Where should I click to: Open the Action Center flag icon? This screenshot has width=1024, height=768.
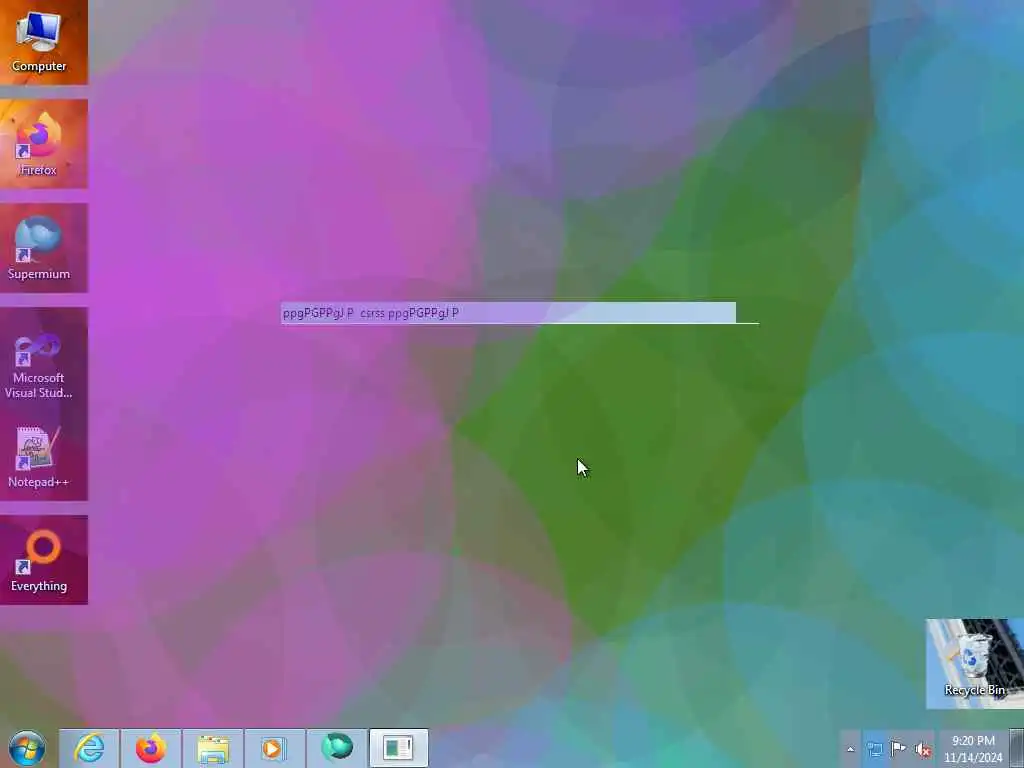point(899,749)
